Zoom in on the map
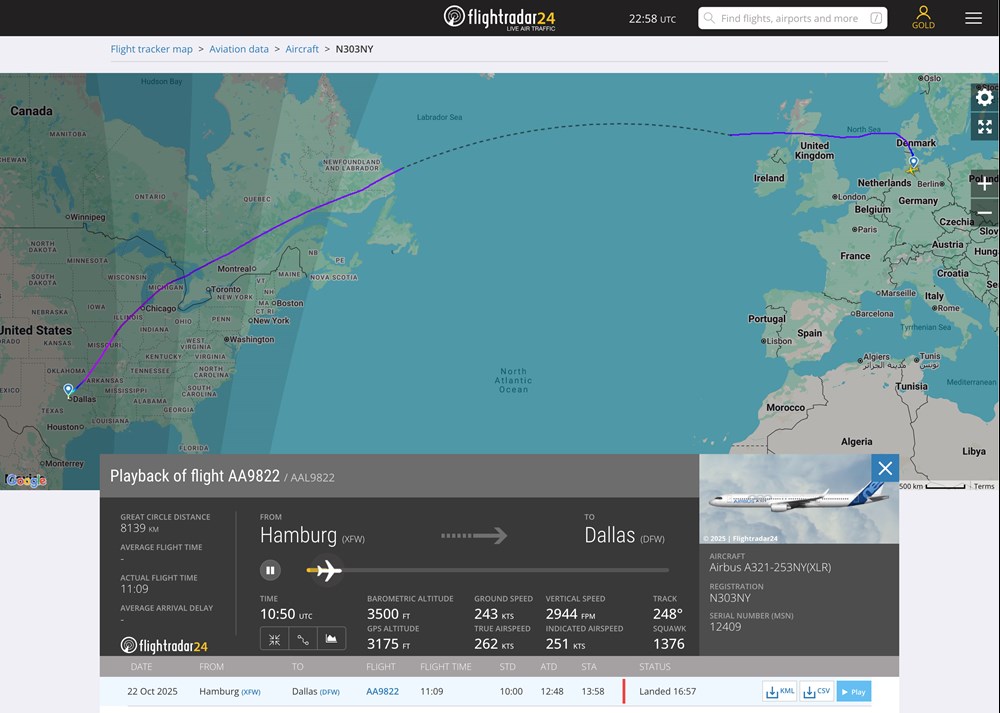 [984, 184]
